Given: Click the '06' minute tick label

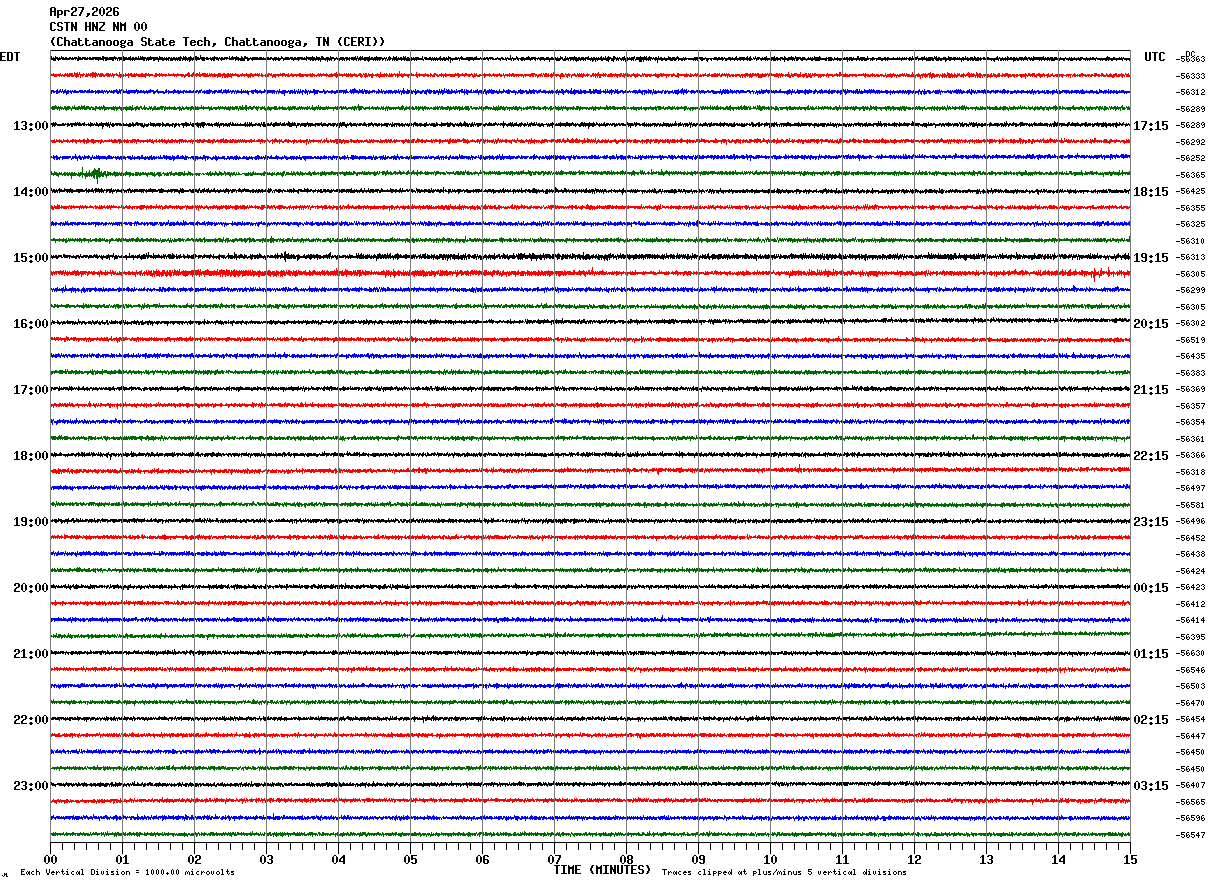Looking at the screenshot, I should coord(482,859).
